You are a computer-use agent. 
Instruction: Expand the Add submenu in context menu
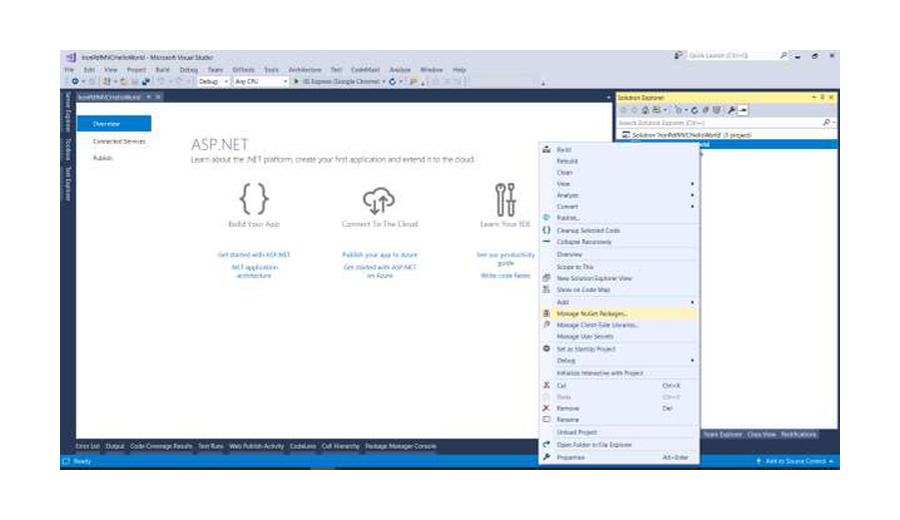[692, 302]
